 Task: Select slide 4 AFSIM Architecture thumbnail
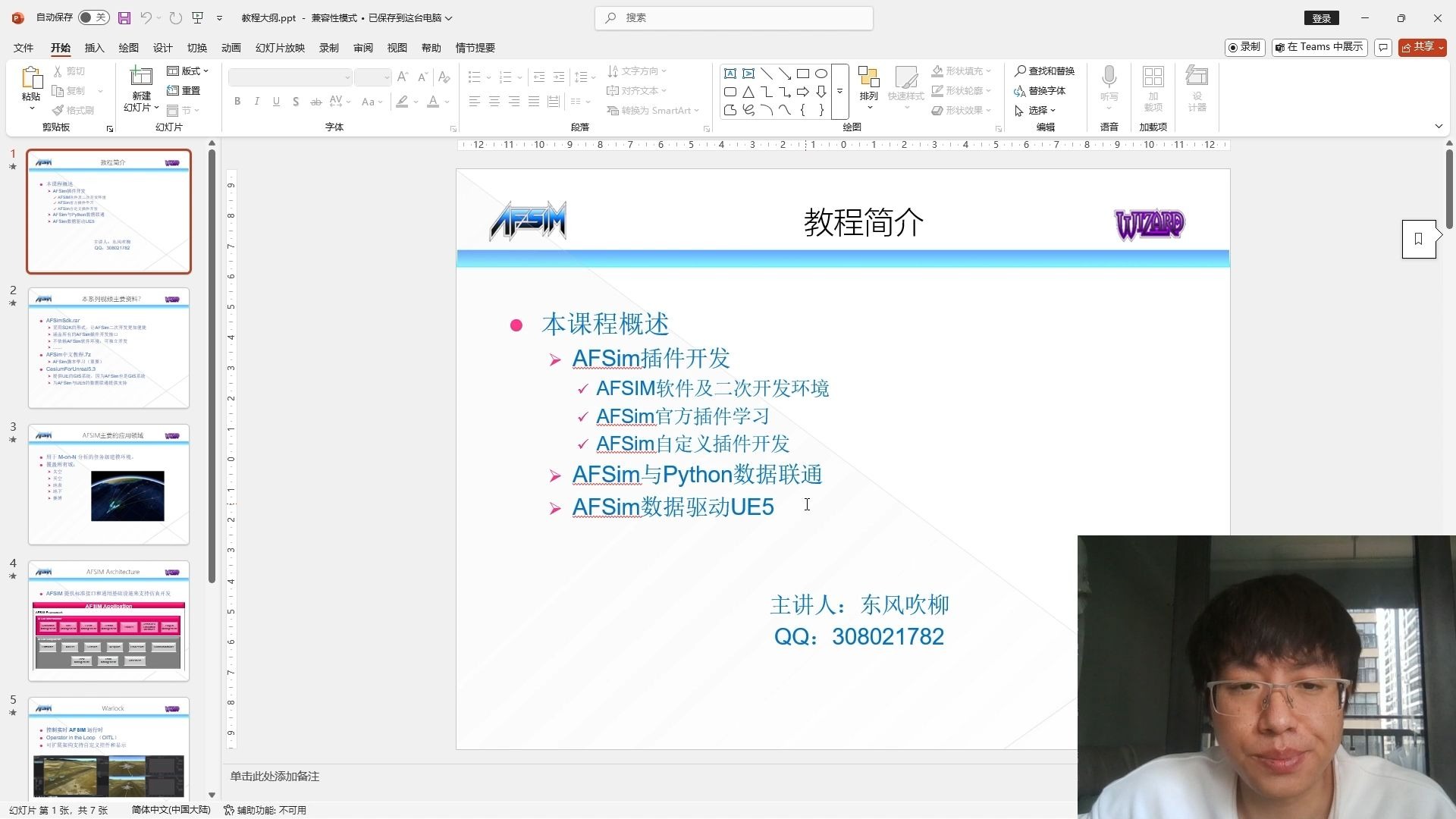pyautogui.click(x=108, y=620)
